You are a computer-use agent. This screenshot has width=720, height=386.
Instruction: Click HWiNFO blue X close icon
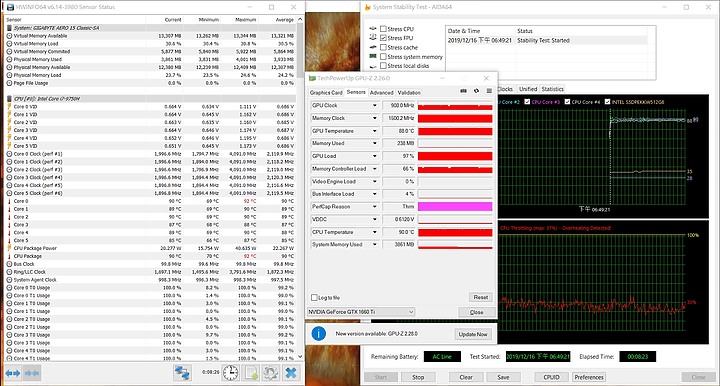(x=291, y=373)
